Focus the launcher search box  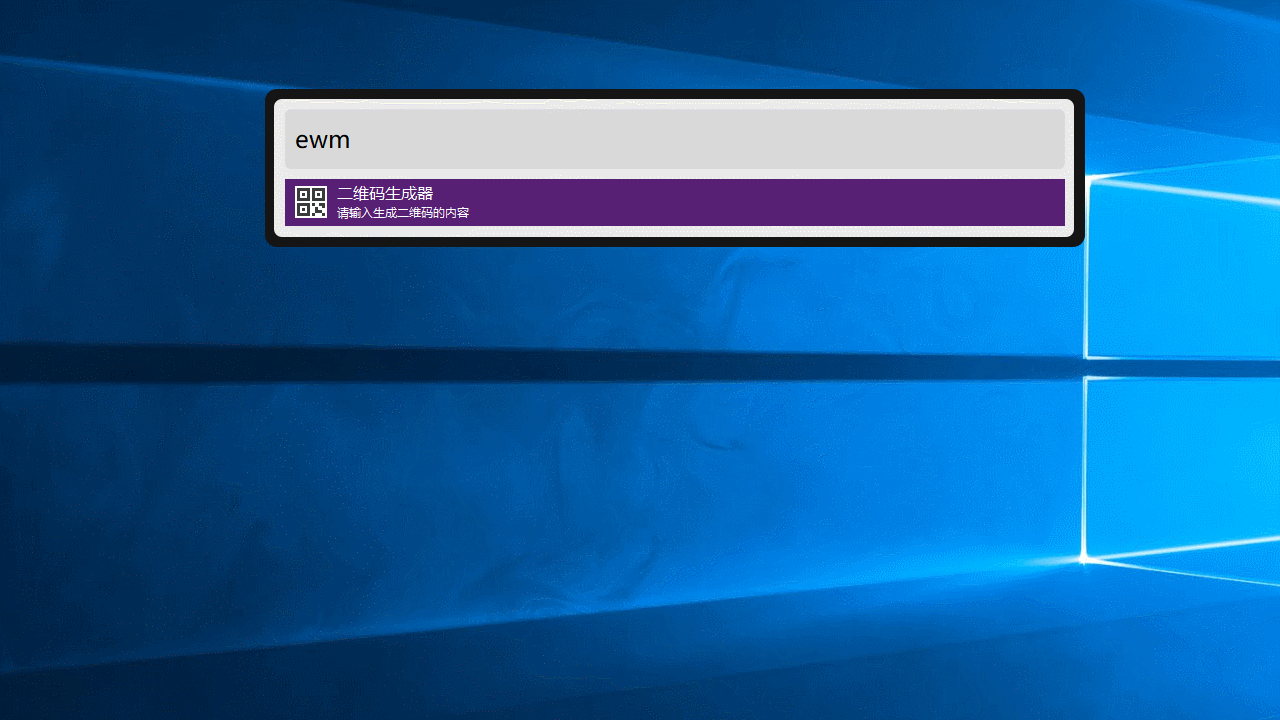(675, 140)
